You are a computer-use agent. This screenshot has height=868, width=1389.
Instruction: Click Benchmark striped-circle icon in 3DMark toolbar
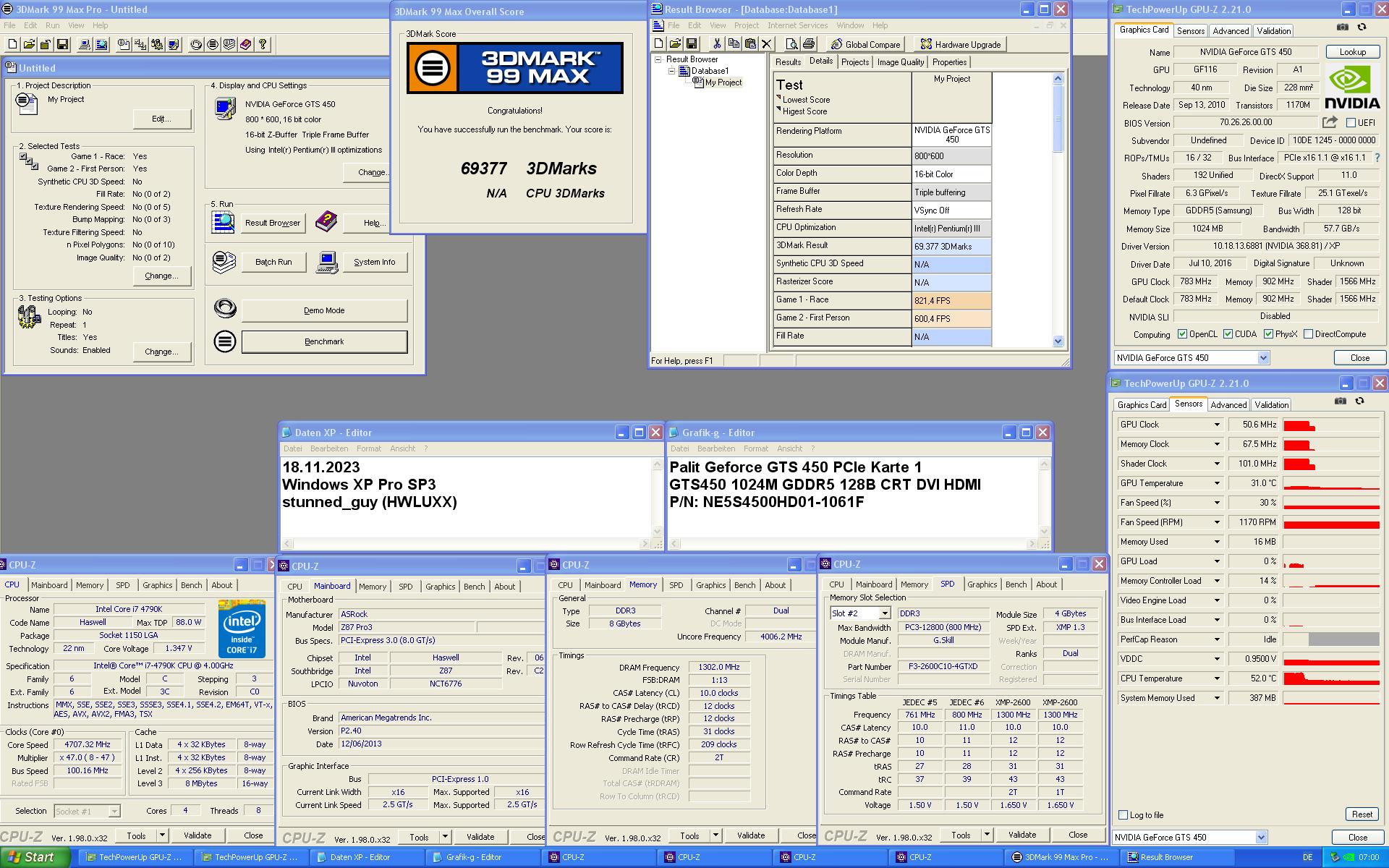[213, 45]
